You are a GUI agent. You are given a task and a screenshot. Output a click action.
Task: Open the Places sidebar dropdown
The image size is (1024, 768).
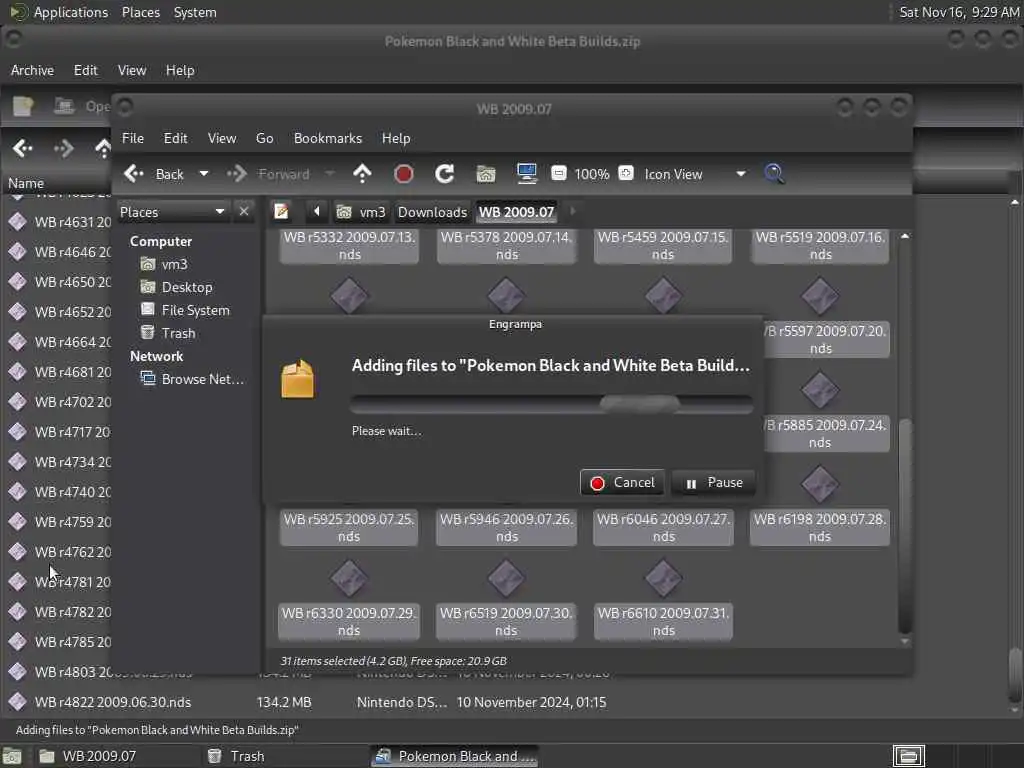tap(172, 212)
